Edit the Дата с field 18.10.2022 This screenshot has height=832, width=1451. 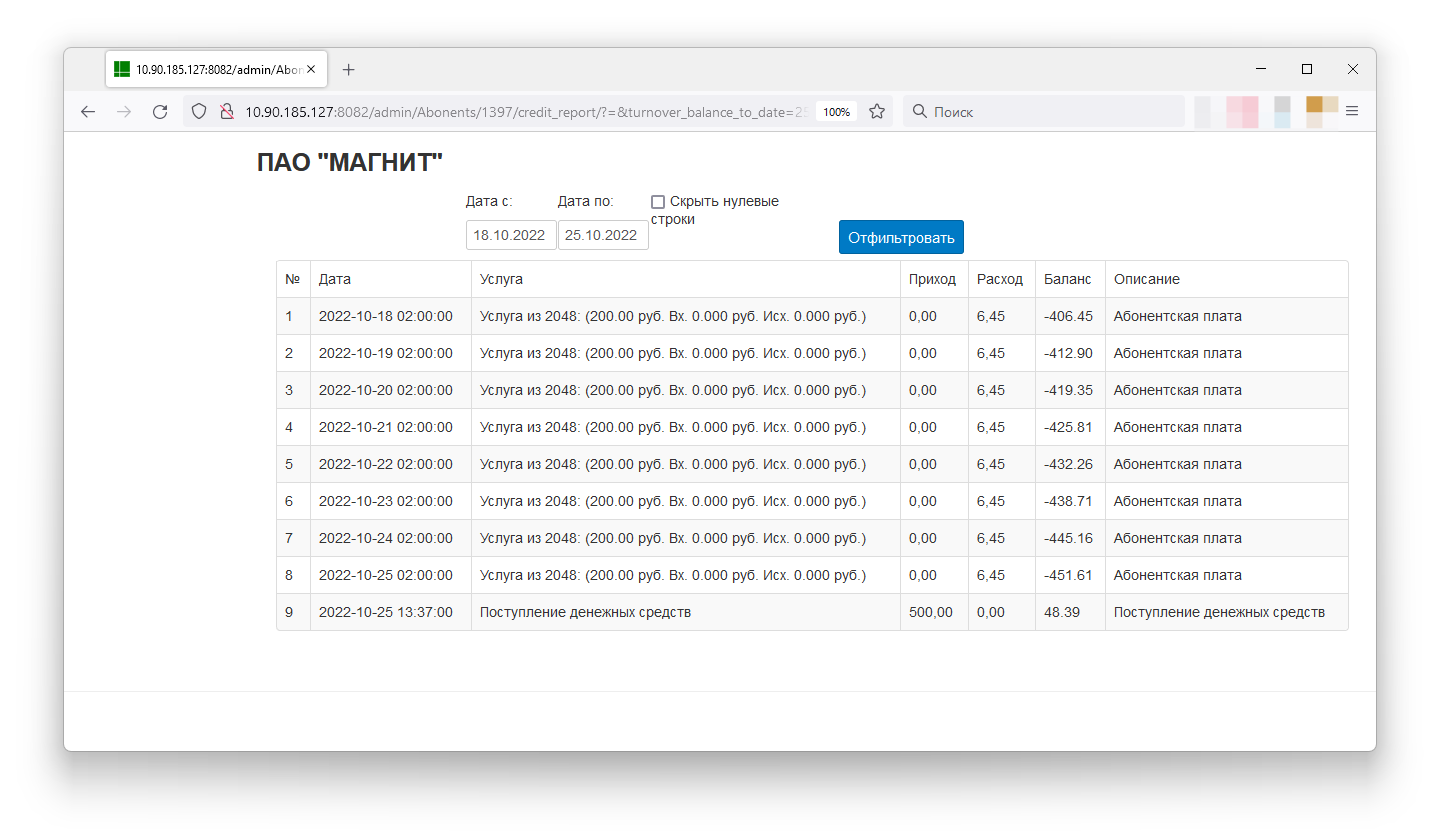[x=511, y=235]
